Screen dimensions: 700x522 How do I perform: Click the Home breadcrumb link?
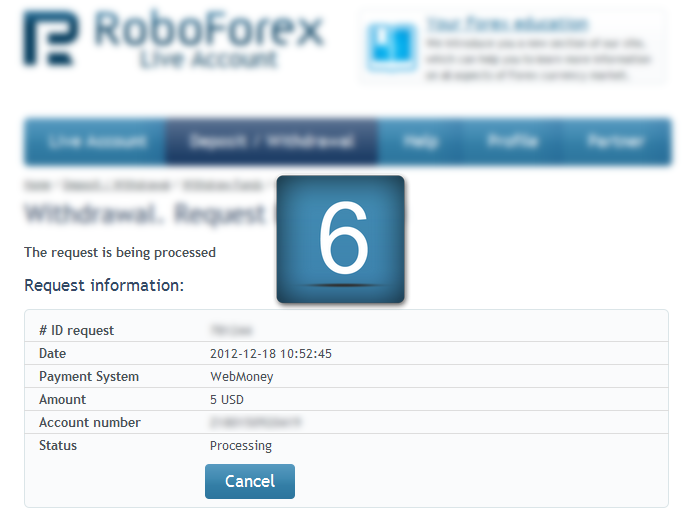click(38, 185)
